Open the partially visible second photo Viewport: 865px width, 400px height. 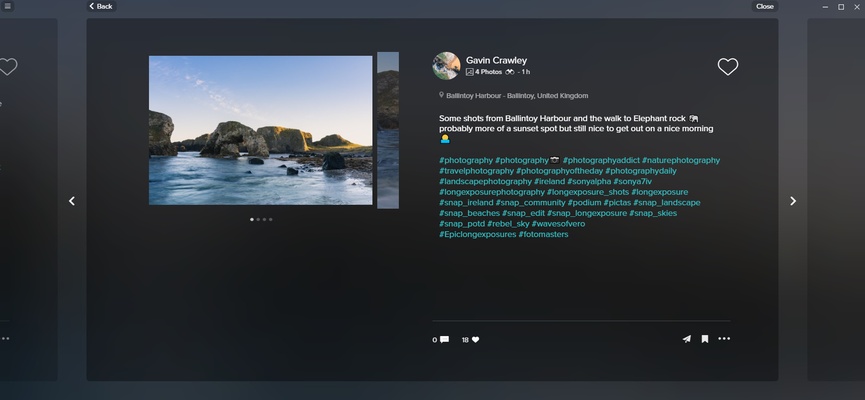(x=388, y=130)
